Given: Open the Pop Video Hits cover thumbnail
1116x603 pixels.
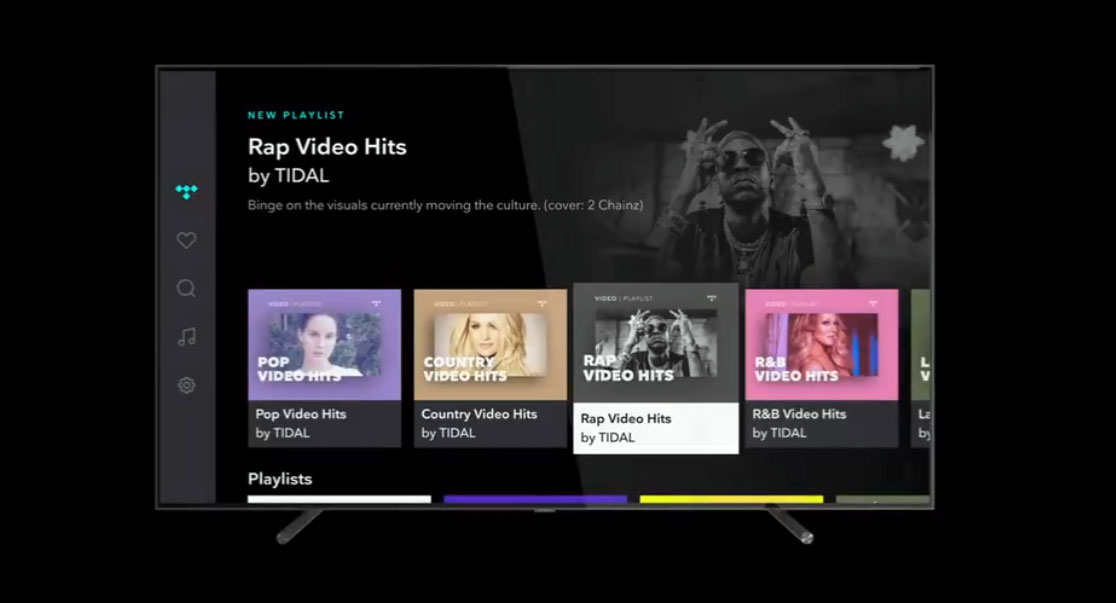Looking at the screenshot, I should point(324,345).
